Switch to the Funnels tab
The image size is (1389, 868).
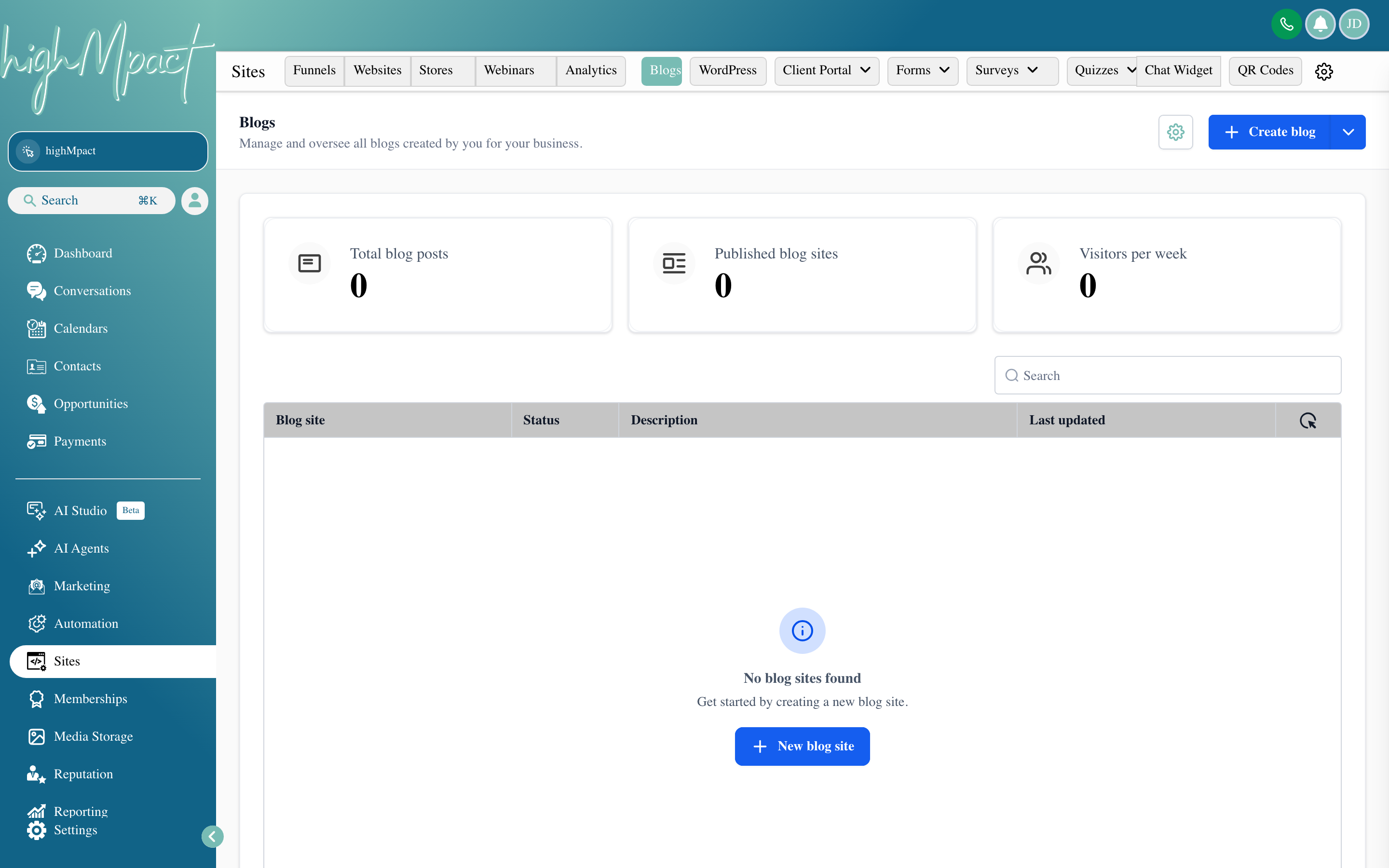click(314, 70)
